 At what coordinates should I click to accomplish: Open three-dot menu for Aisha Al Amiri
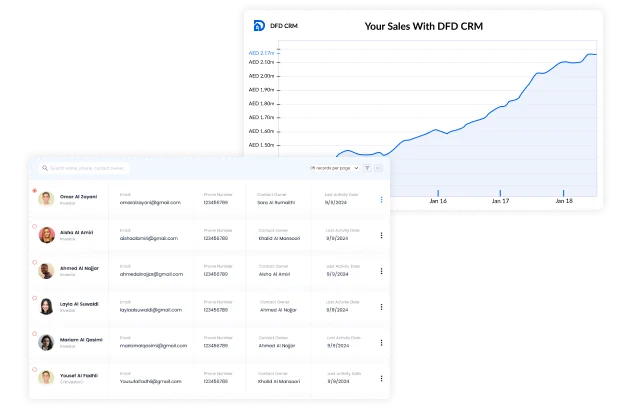pos(381,235)
